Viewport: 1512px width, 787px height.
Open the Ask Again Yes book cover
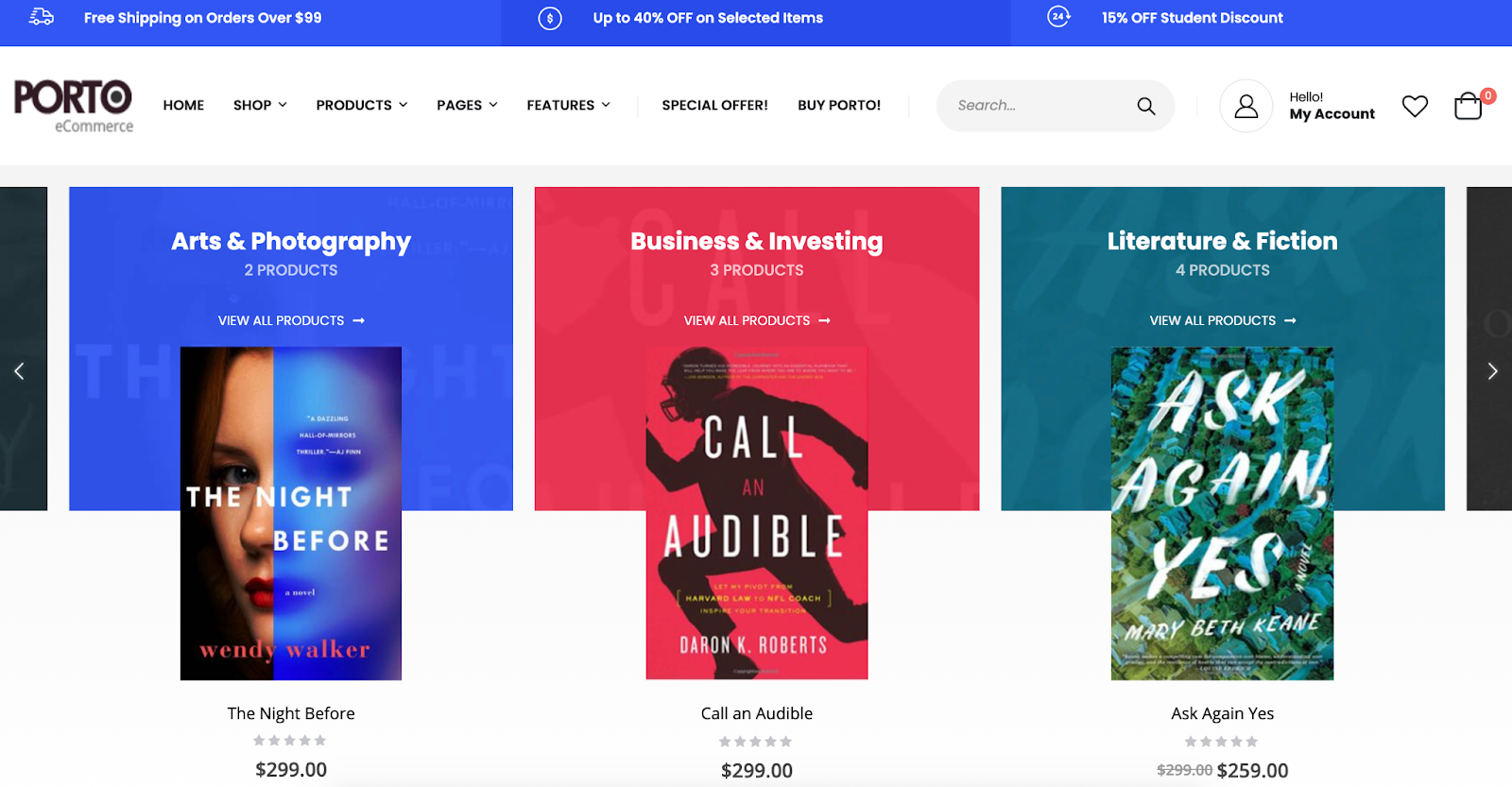[x=1222, y=513]
